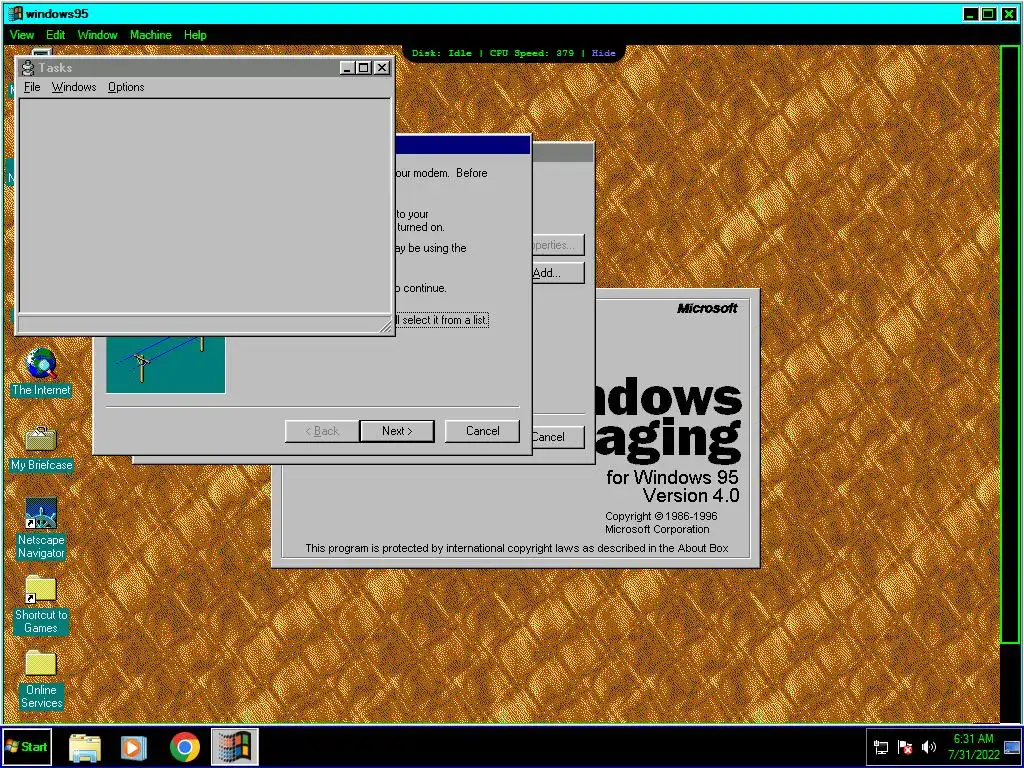The image size is (1024, 768).
Task: Open the emulator Machine menu
Action: [x=150, y=35]
